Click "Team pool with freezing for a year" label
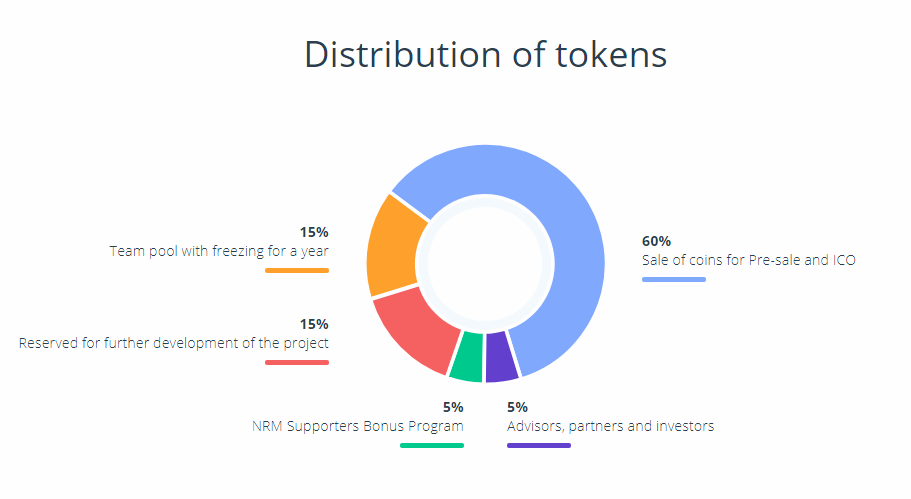 pos(219,251)
